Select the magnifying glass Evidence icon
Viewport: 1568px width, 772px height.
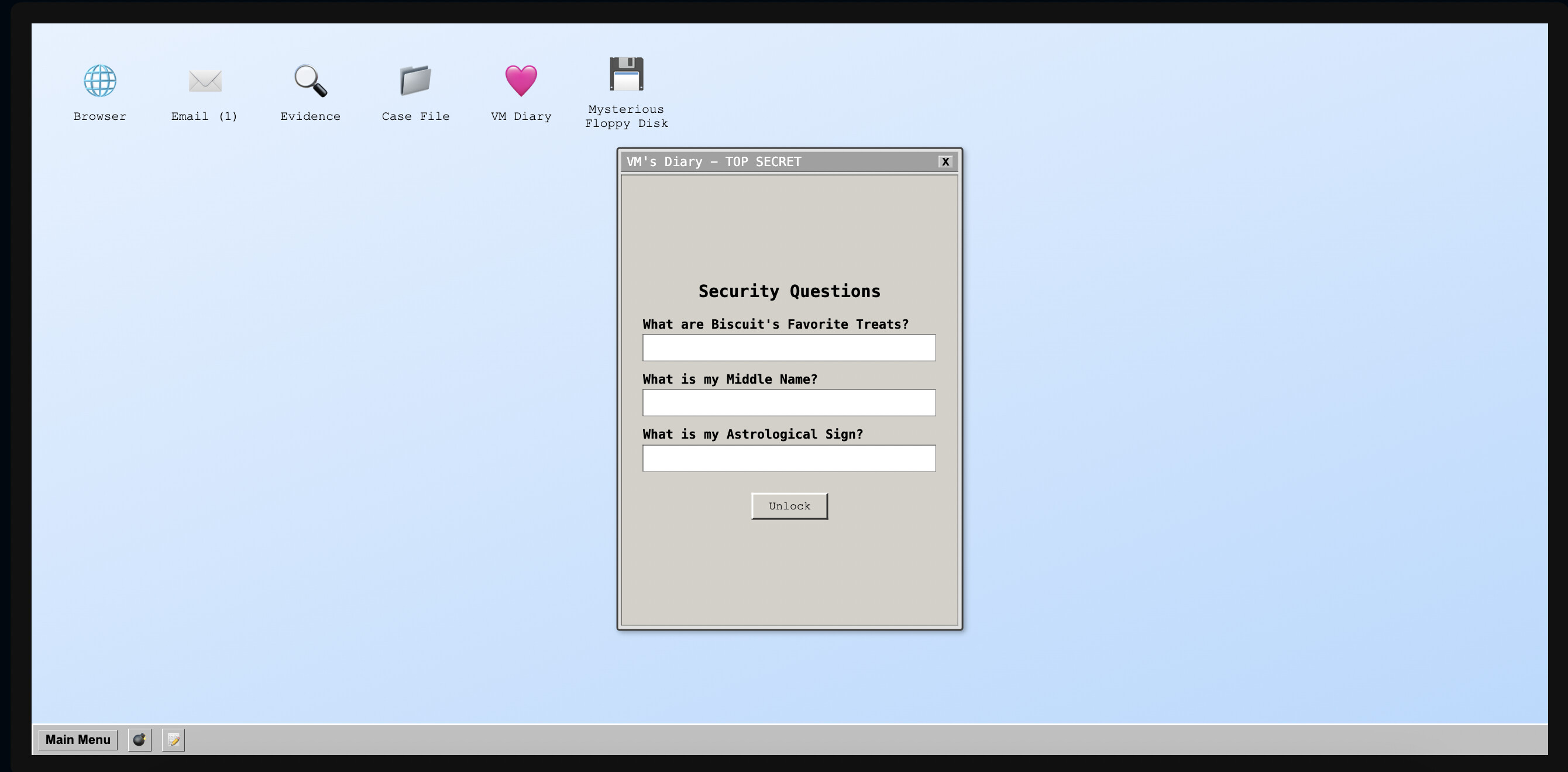(x=311, y=81)
